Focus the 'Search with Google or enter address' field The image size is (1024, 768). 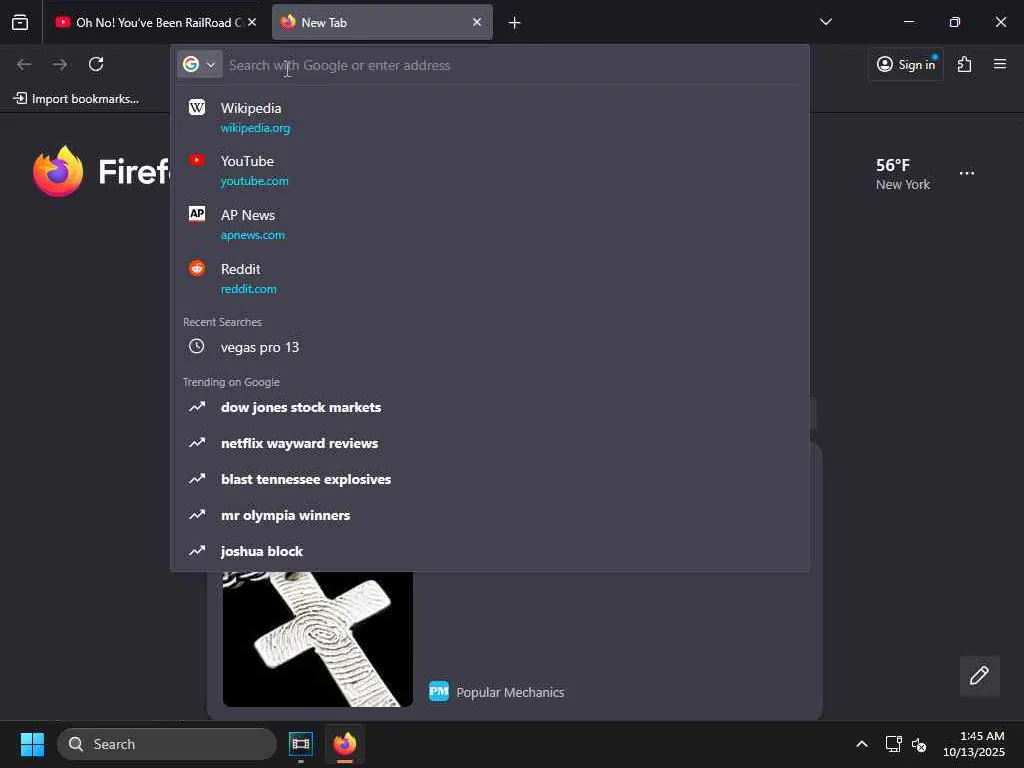(x=513, y=65)
